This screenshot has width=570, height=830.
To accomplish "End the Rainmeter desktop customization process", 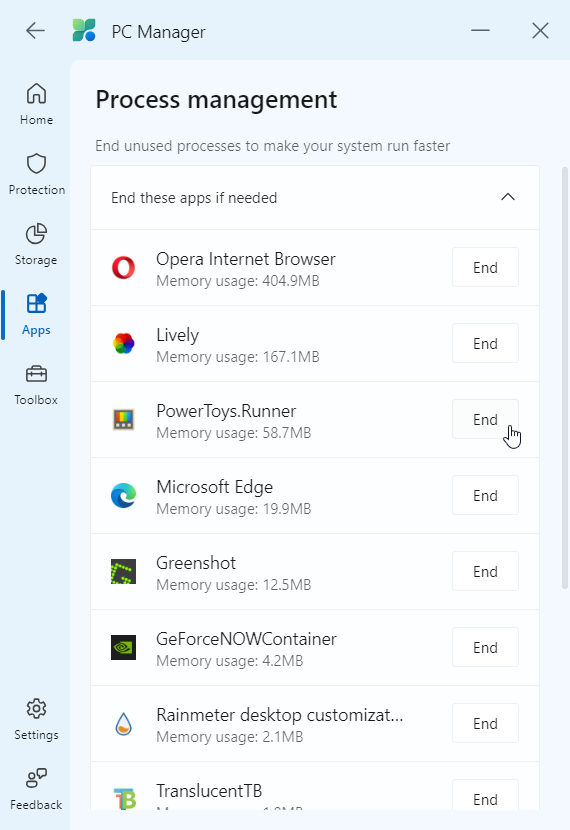I will [x=485, y=724].
